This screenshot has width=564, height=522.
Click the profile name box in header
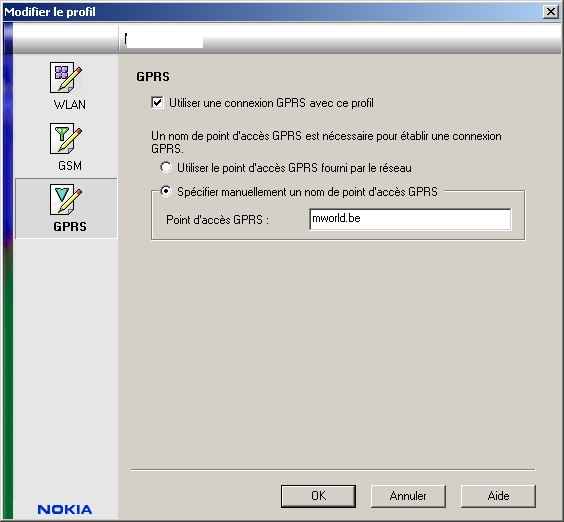point(164,40)
